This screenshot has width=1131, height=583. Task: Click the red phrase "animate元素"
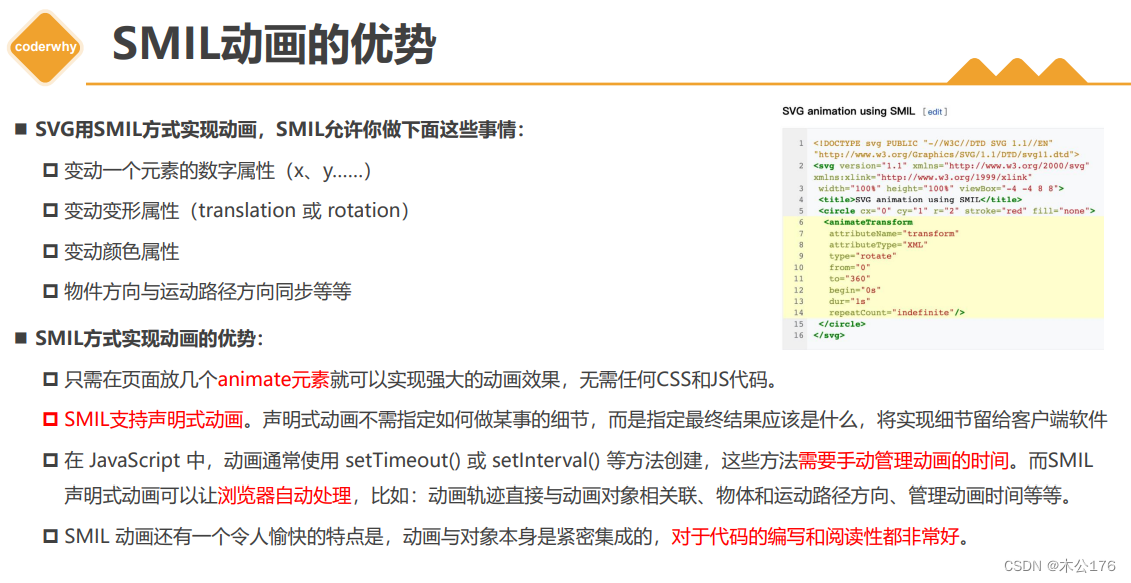coord(273,380)
